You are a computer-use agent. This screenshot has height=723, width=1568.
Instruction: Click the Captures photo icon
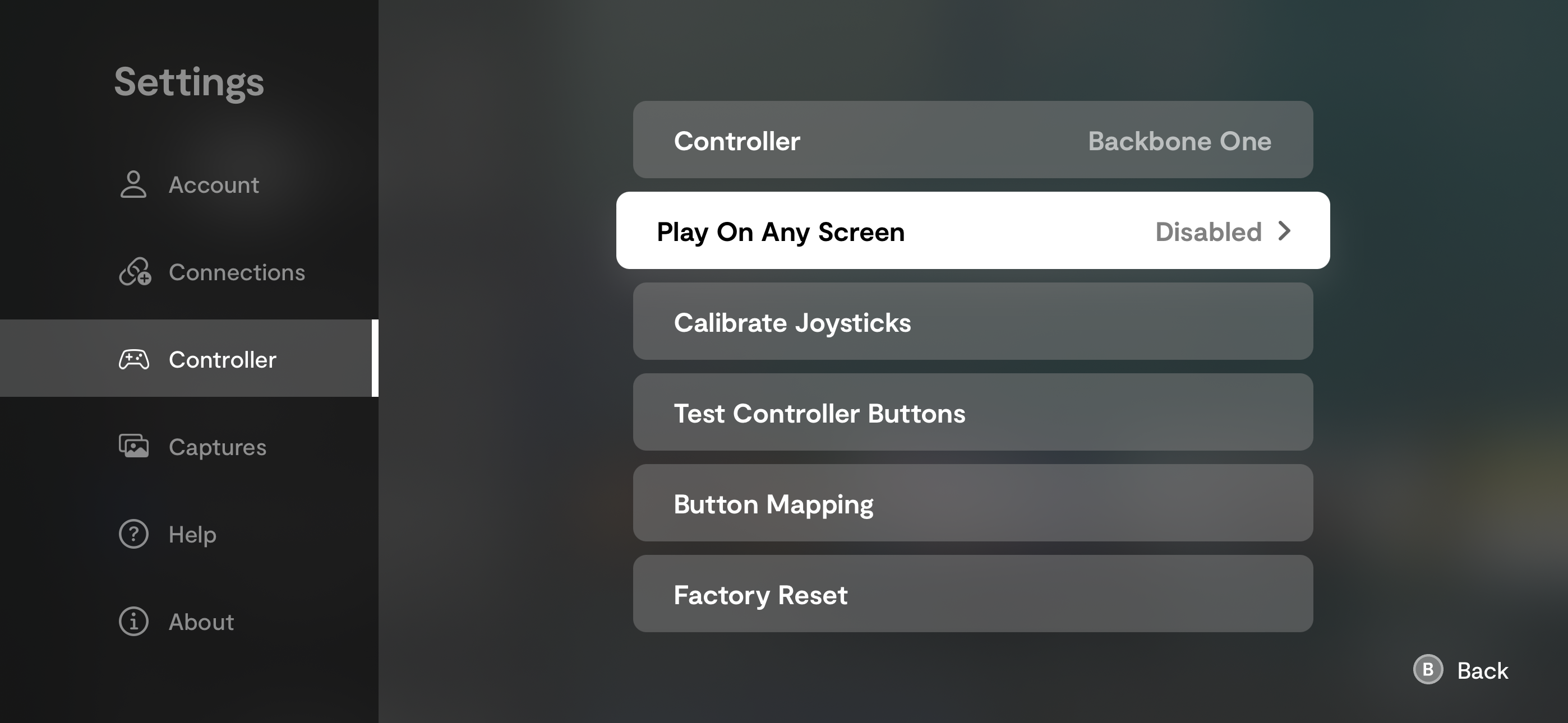point(134,446)
